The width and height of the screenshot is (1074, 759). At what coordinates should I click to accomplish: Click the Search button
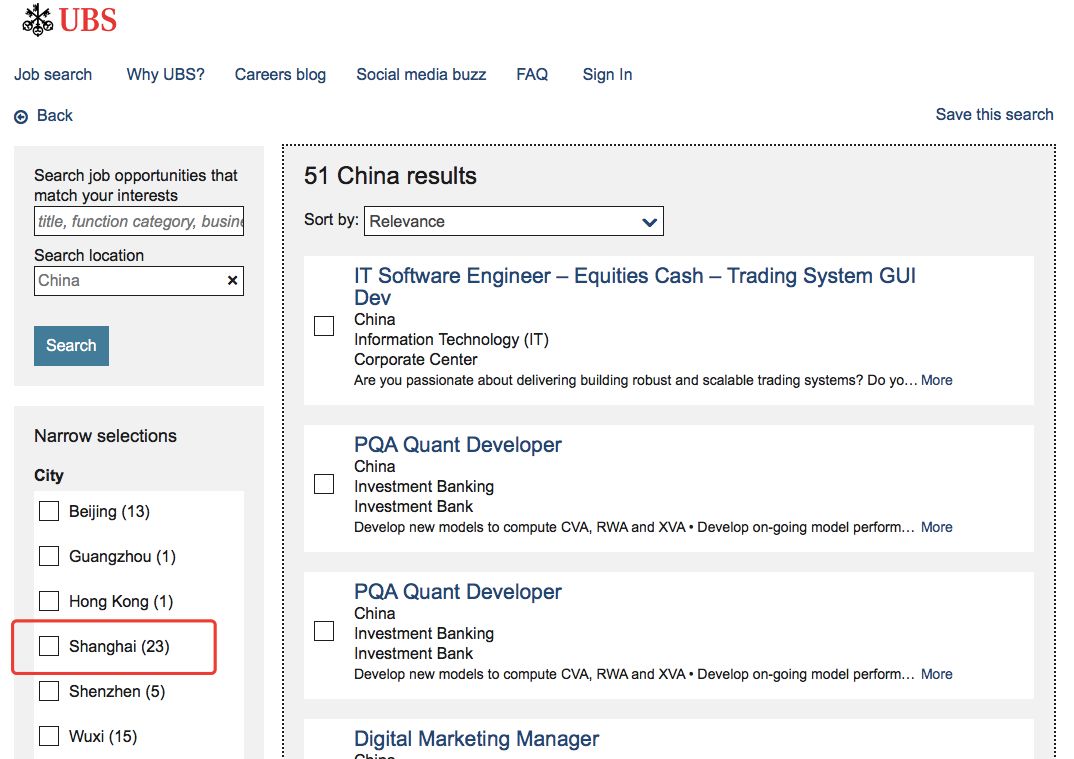[71, 345]
